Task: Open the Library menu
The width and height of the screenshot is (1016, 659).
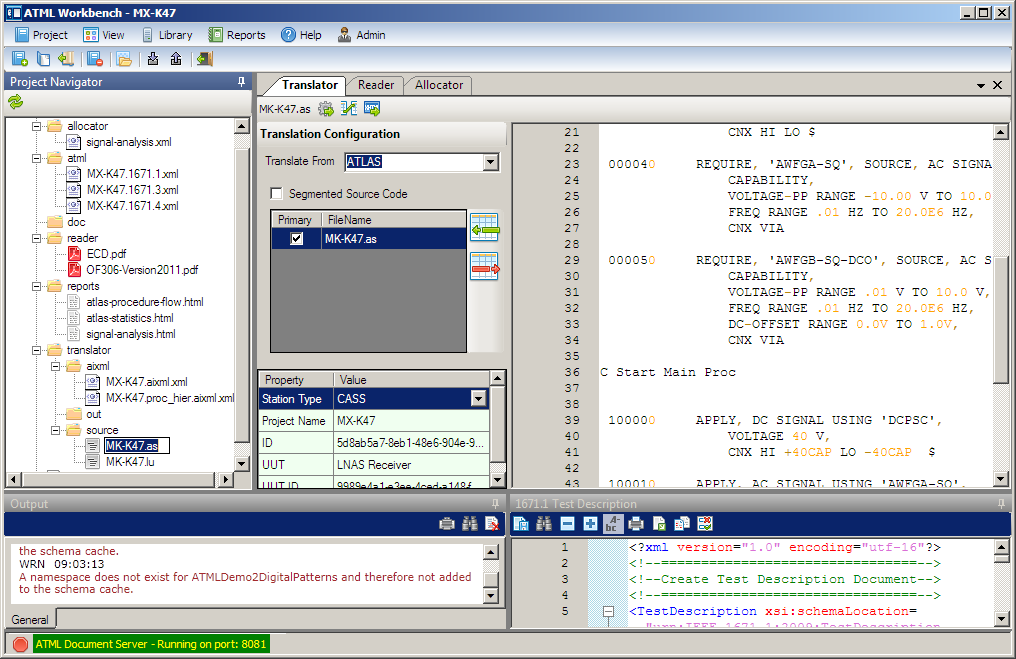Action: [x=167, y=35]
